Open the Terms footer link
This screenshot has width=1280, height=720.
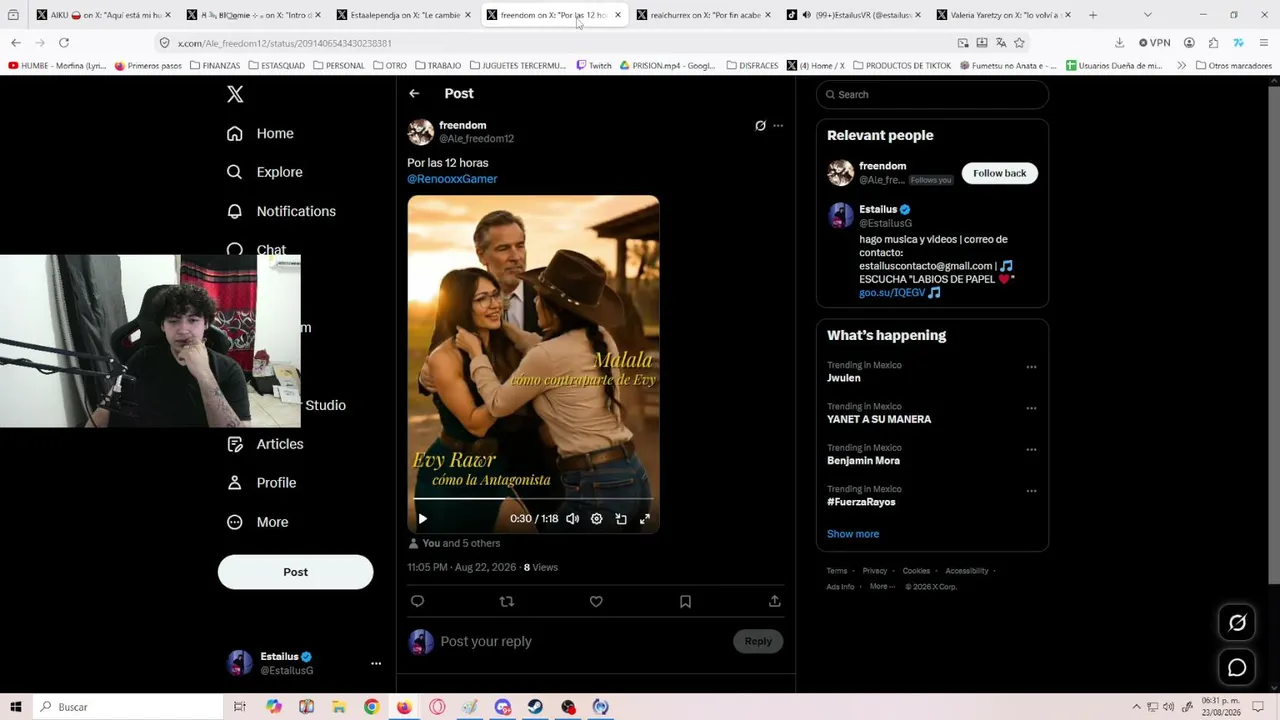point(837,571)
